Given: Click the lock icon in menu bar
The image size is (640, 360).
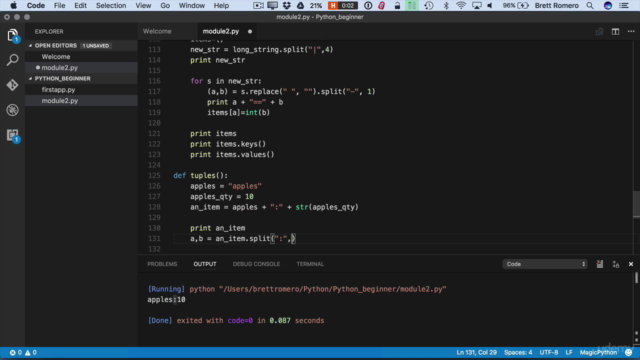Looking at the screenshot, I should (x=397, y=5).
